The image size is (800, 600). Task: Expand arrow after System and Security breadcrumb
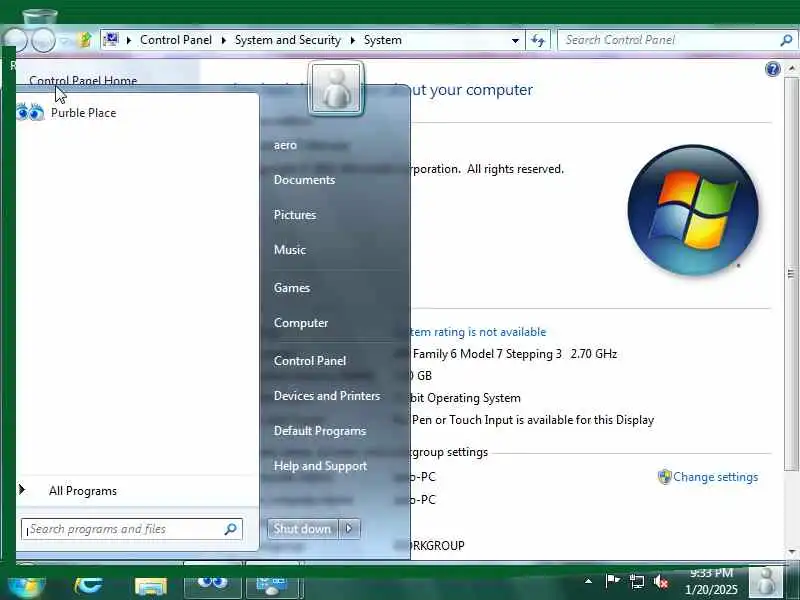(x=353, y=40)
